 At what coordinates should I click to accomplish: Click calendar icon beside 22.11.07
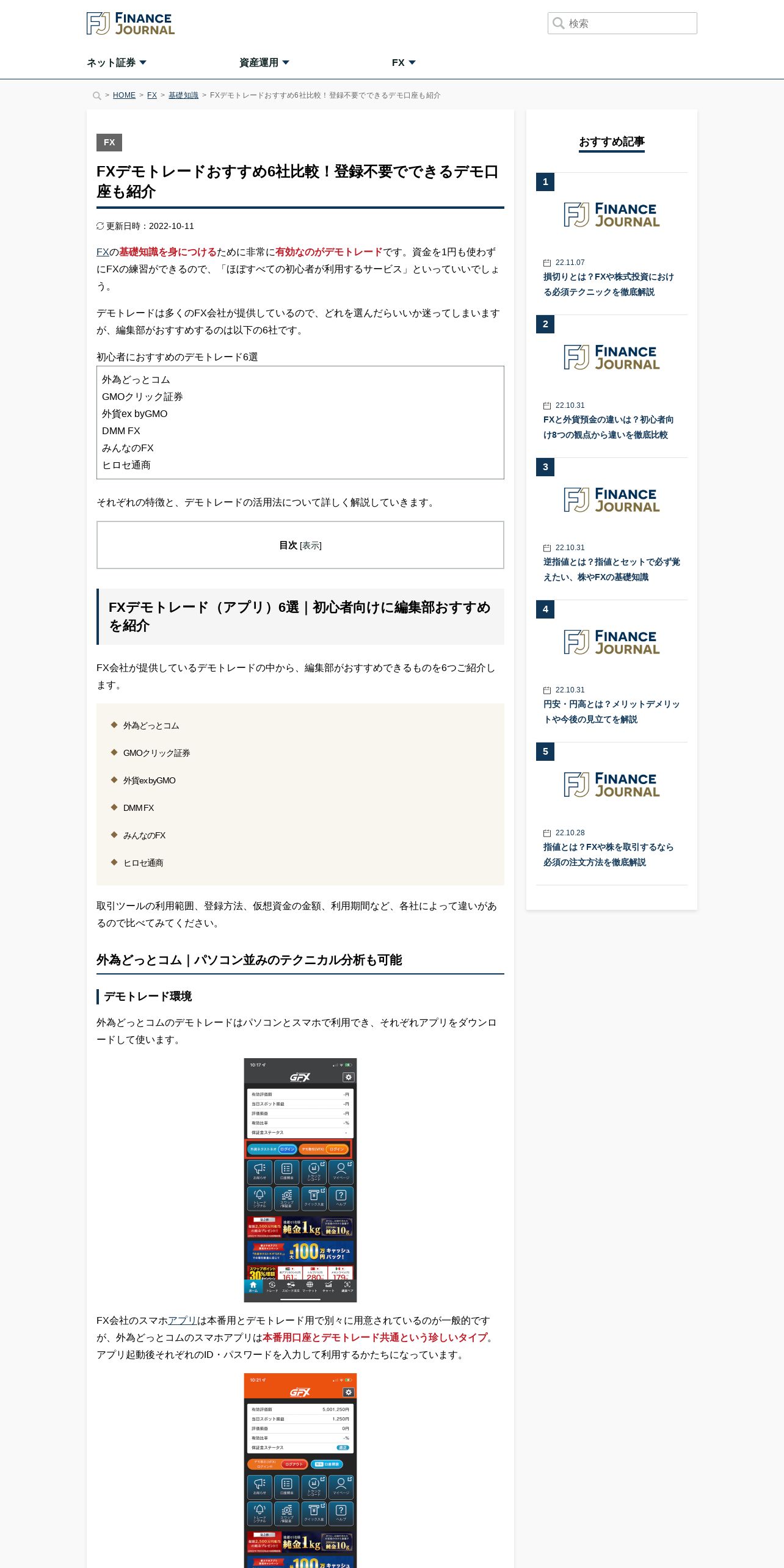(547, 263)
